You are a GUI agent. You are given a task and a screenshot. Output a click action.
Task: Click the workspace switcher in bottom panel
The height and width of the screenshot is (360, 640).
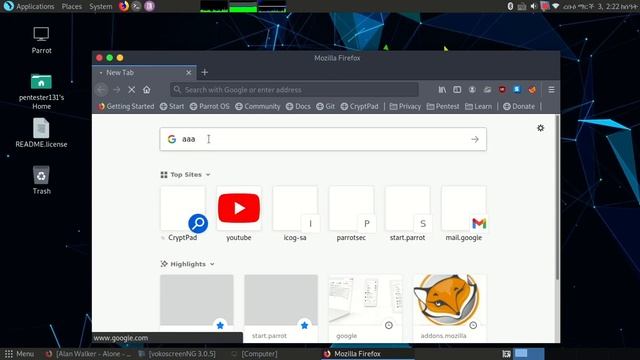point(528,354)
